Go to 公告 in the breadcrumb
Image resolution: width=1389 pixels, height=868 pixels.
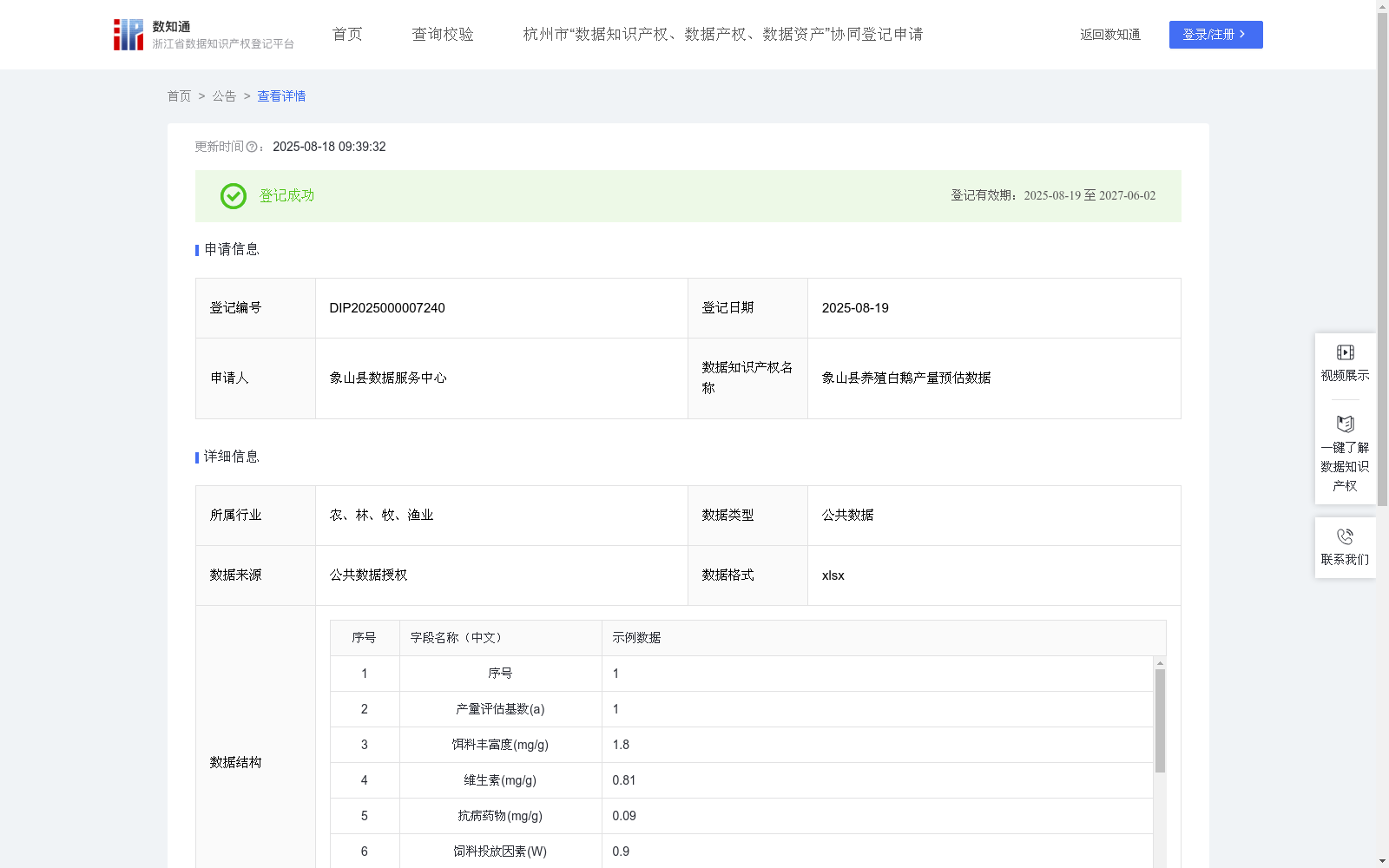pyautogui.click(x=224, y=96)
